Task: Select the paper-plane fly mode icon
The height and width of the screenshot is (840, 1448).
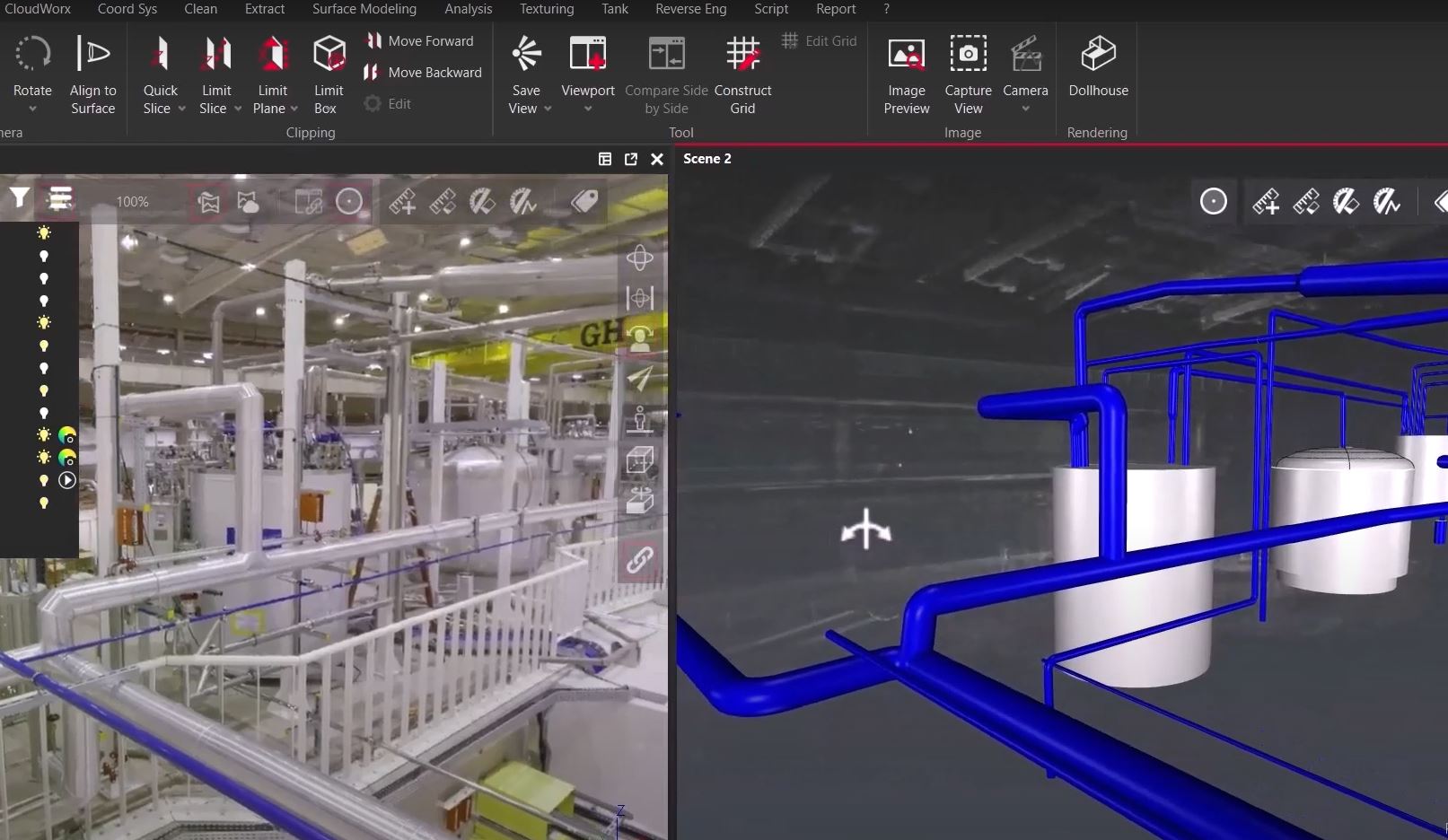Action: 639,378
